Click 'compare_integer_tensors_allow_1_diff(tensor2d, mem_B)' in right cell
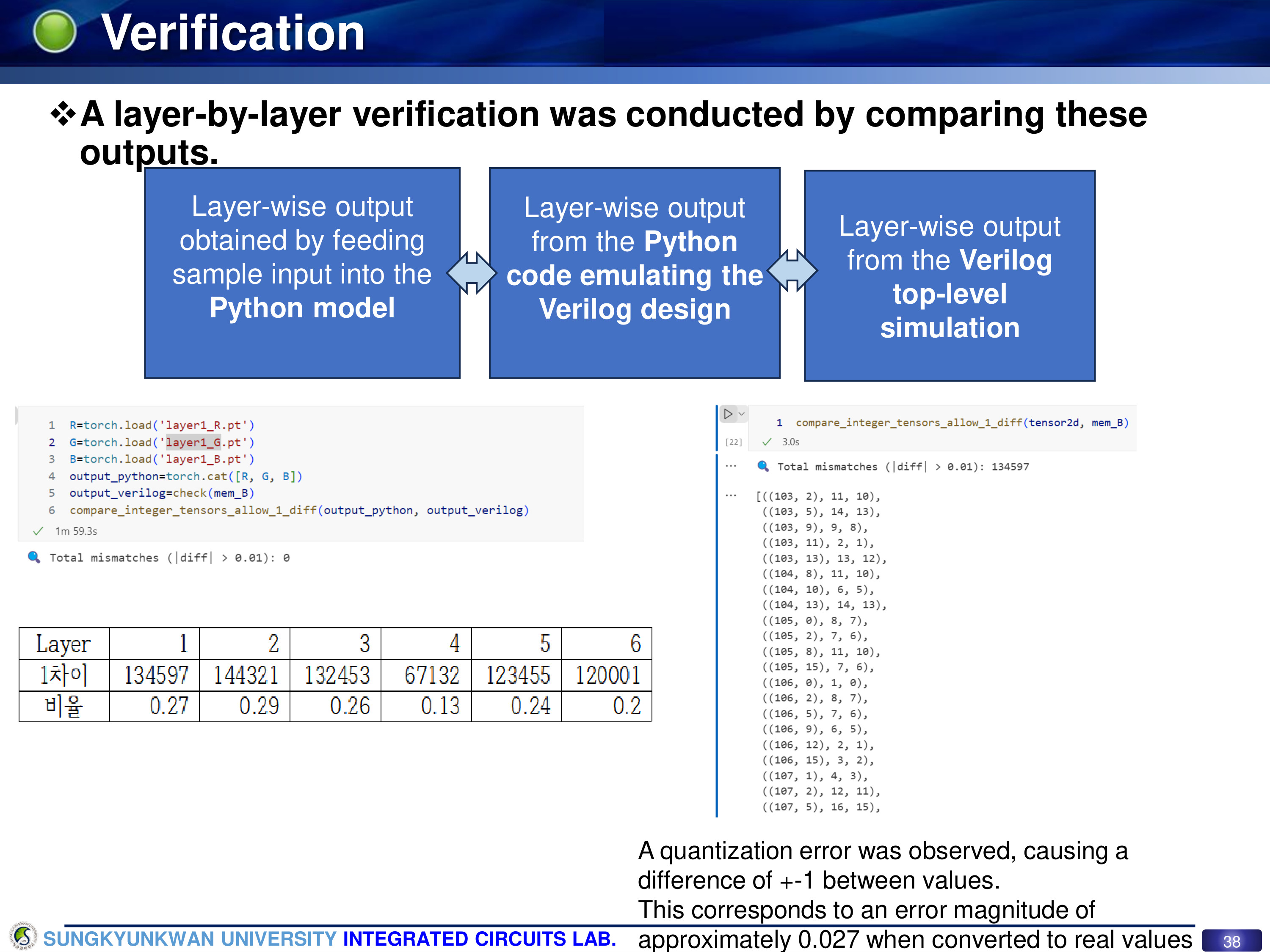Screen dimensions: 1270x952 coord(962,423)
